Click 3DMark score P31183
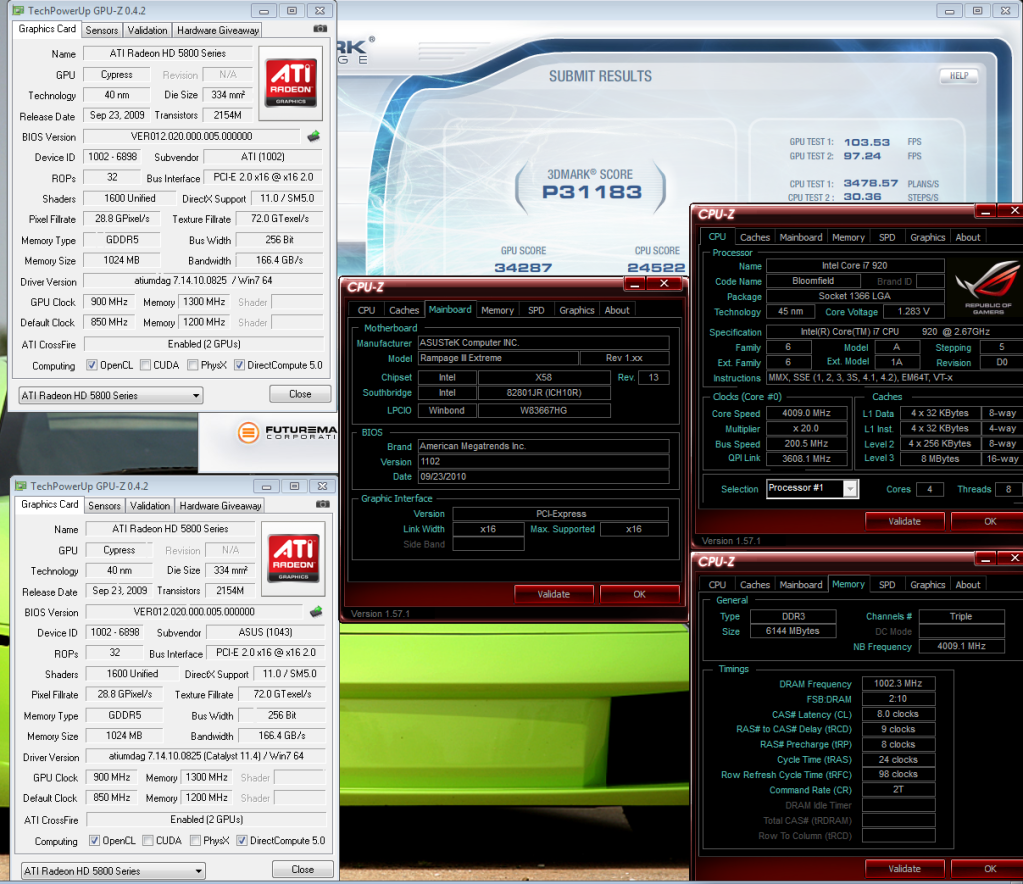The height and width of the screenshot is (884, 1023). [x=592, y=192]
